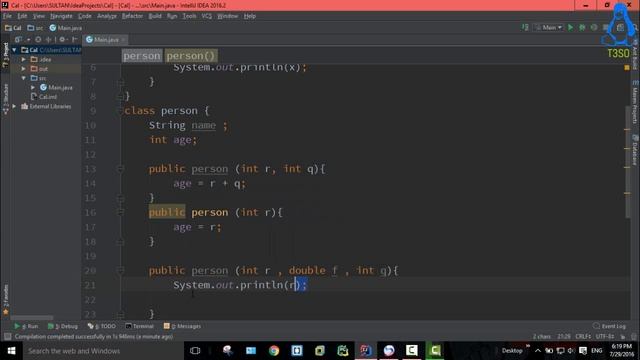Click the Search the web and Windows box
This screenshot has width=640, height=360.
[x=104, y=351]
